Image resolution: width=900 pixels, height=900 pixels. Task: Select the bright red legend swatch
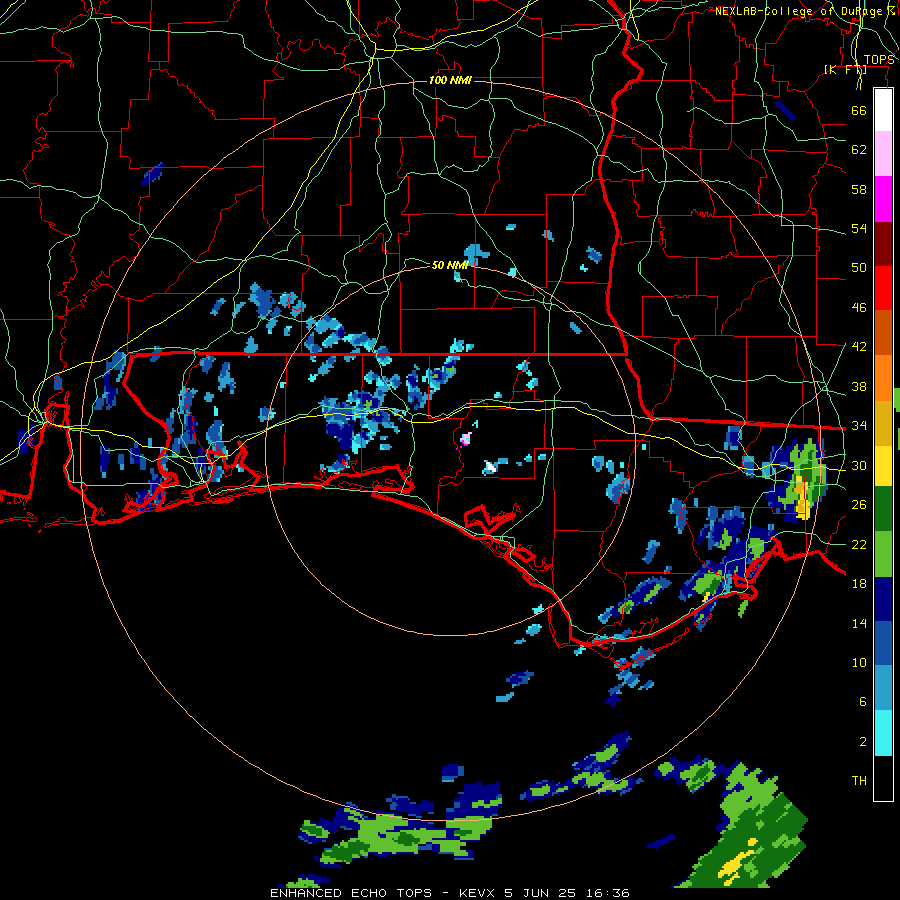click(x=883, y=288)
